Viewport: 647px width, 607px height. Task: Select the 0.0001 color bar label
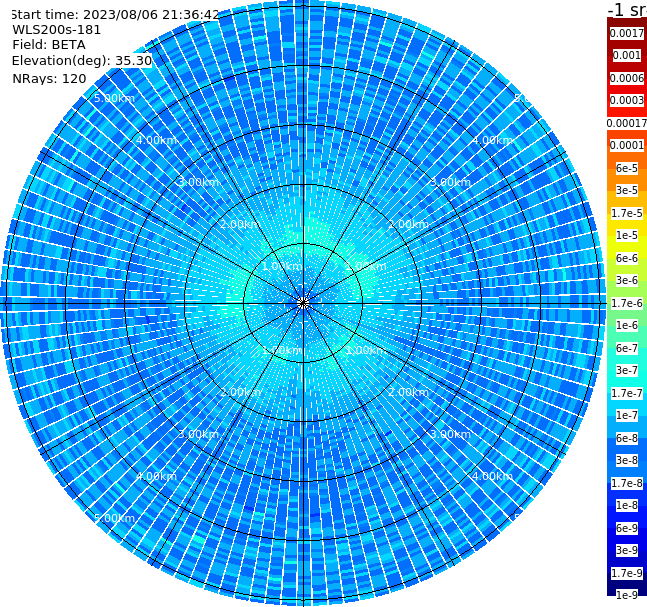[627, 145]
